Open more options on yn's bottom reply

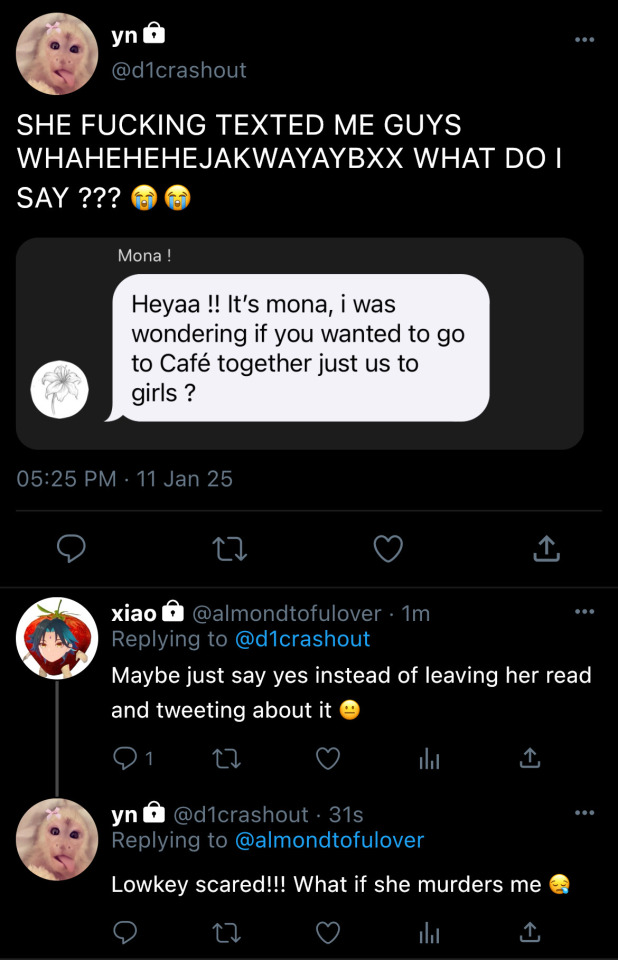coord(585,813)
